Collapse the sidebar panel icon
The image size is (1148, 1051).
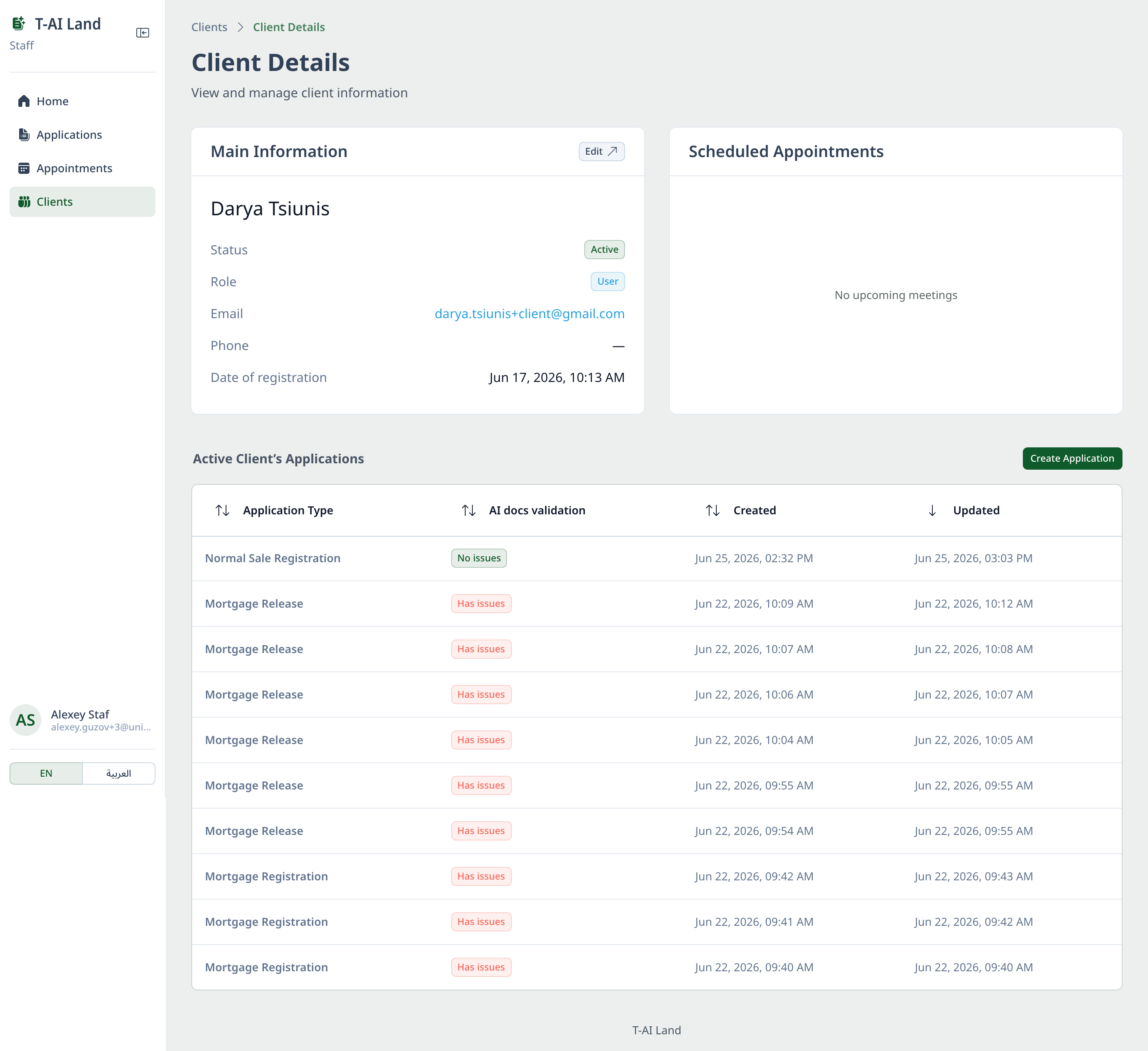coord(143,33)
